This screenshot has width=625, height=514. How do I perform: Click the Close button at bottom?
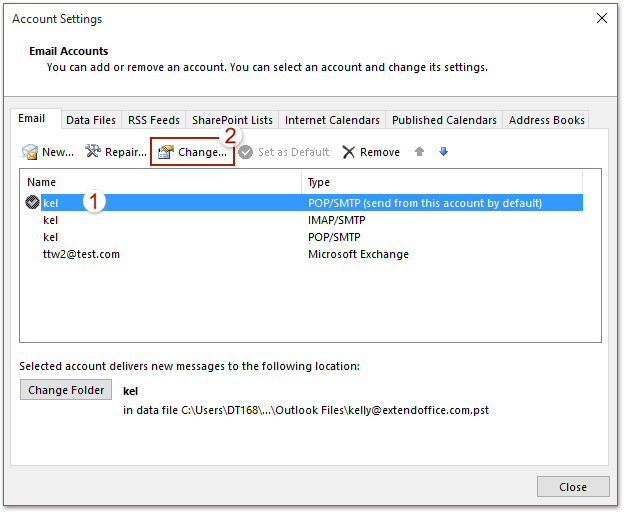pos(573,487)
